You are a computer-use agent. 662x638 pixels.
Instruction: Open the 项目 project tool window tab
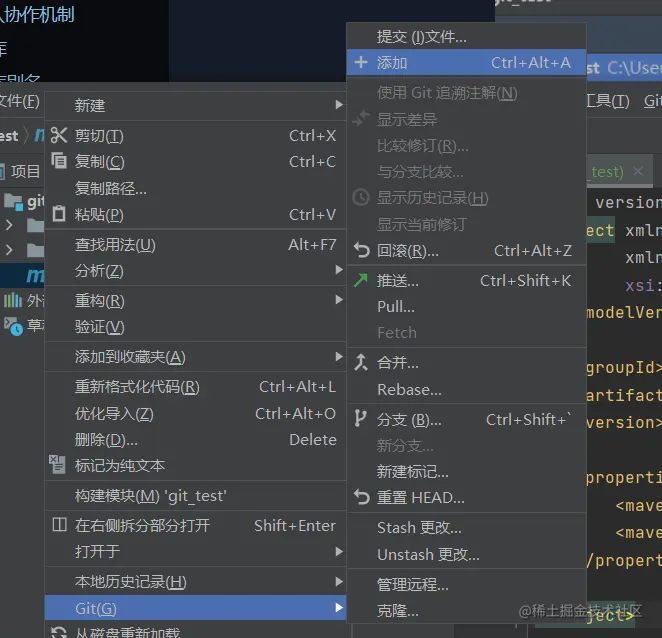pyautogui.click(x=25, y=171)
